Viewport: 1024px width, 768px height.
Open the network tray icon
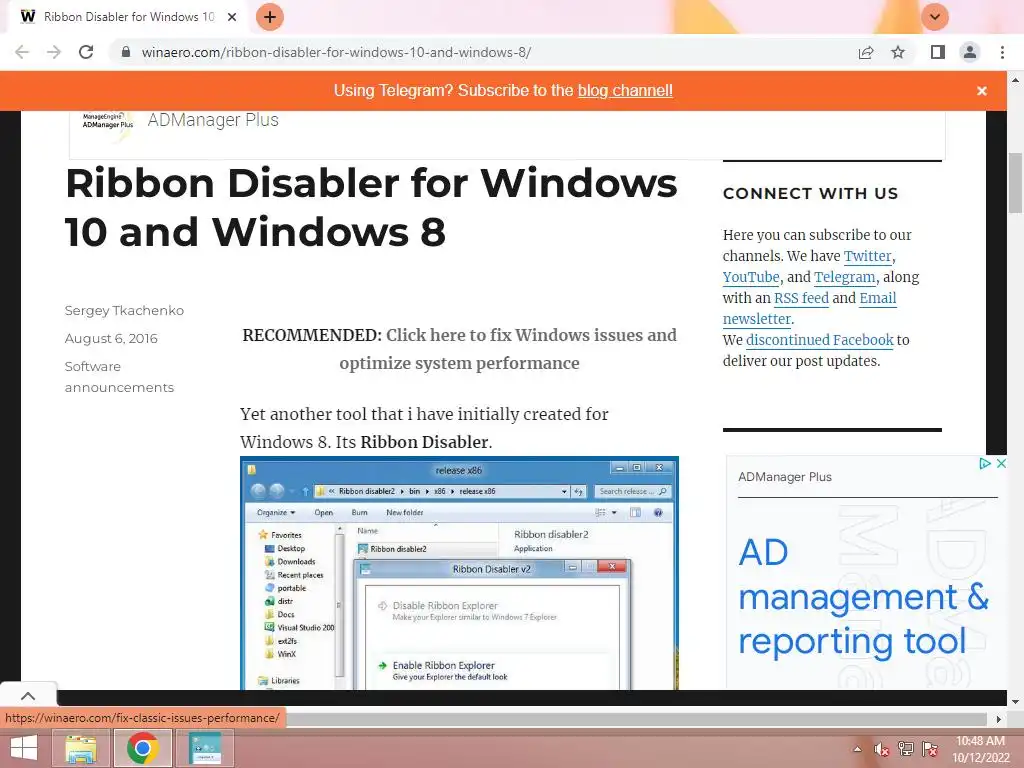tap(905, 749)
